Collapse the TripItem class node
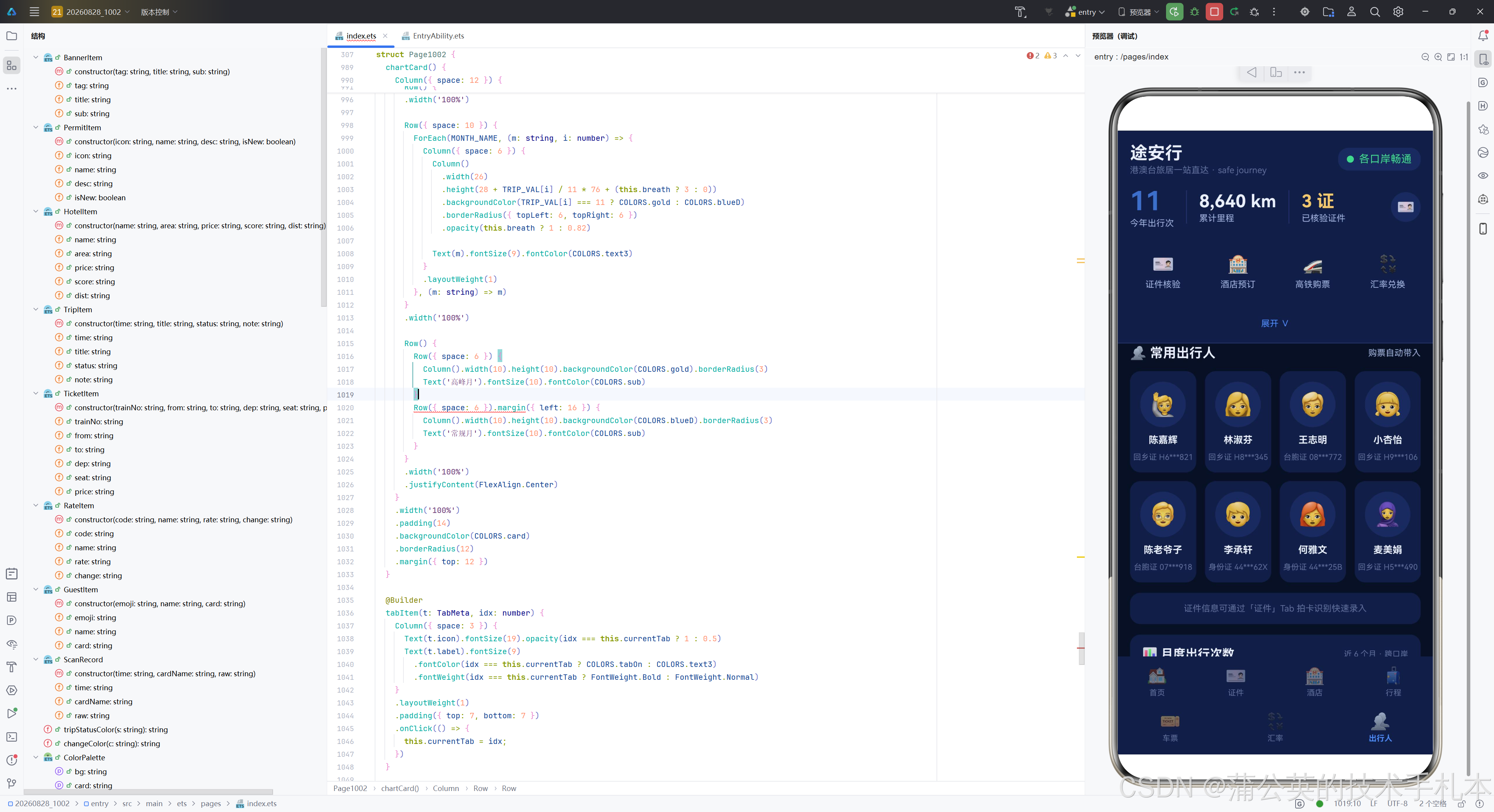1494x812 pixels. (x=35, y=310)
